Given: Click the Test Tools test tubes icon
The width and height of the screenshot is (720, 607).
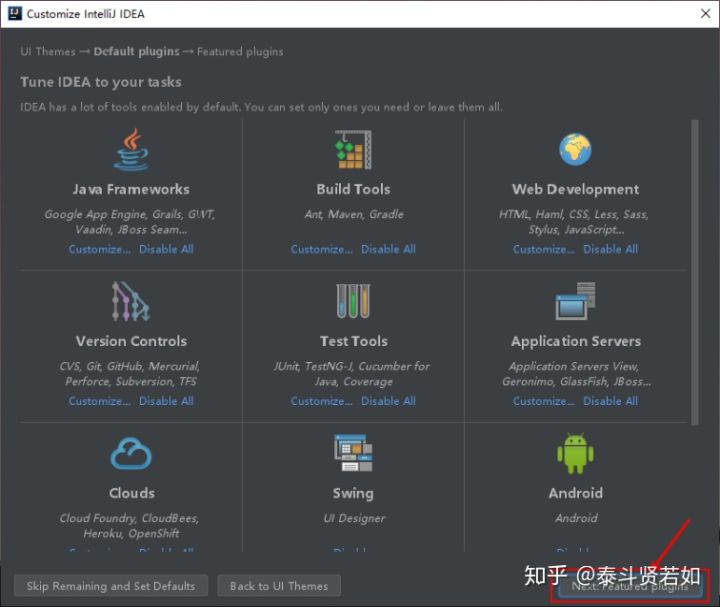Looking at the screenshot, I should pos(353,302).
